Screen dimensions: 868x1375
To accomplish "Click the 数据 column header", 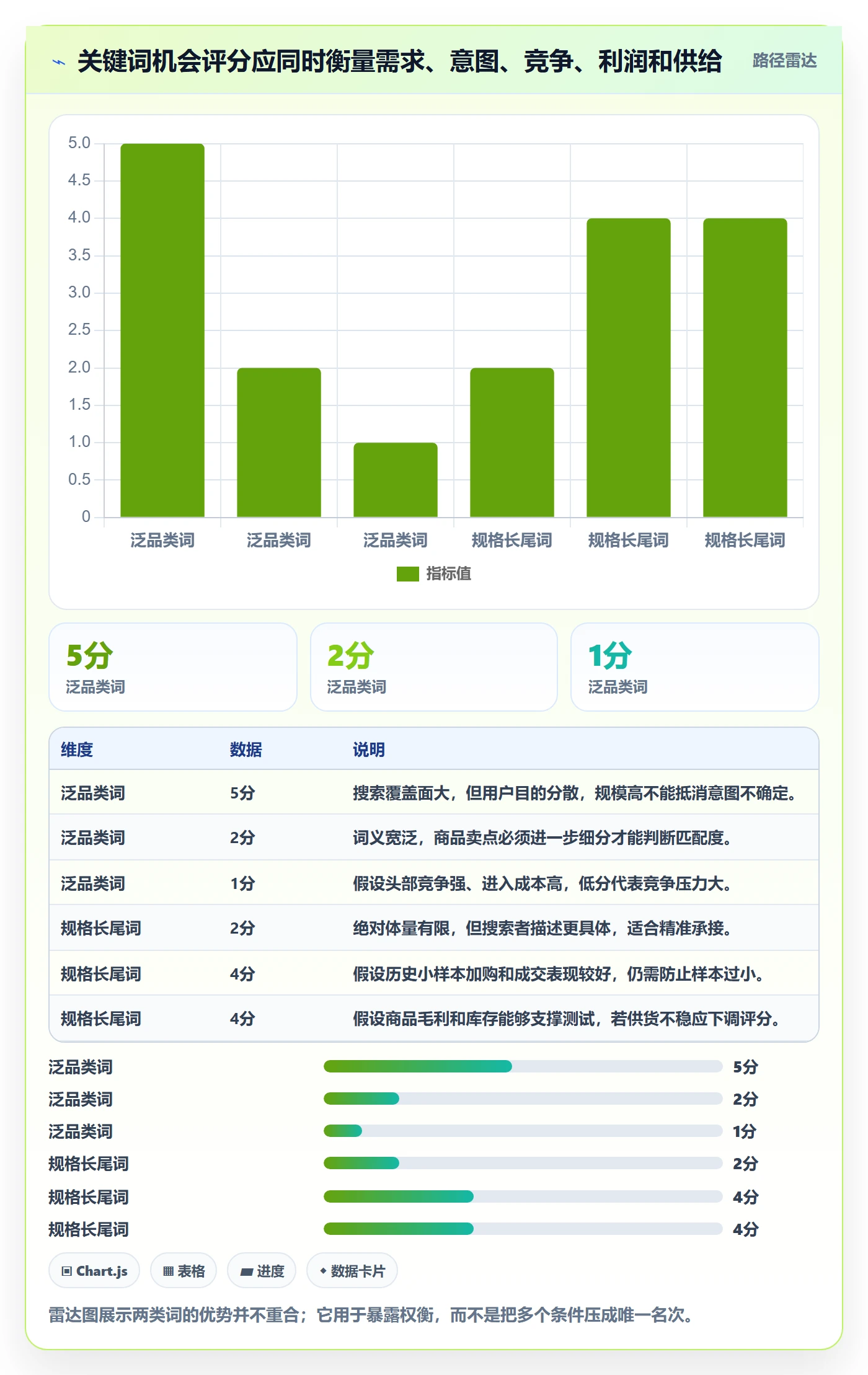I will click(246, 749).
